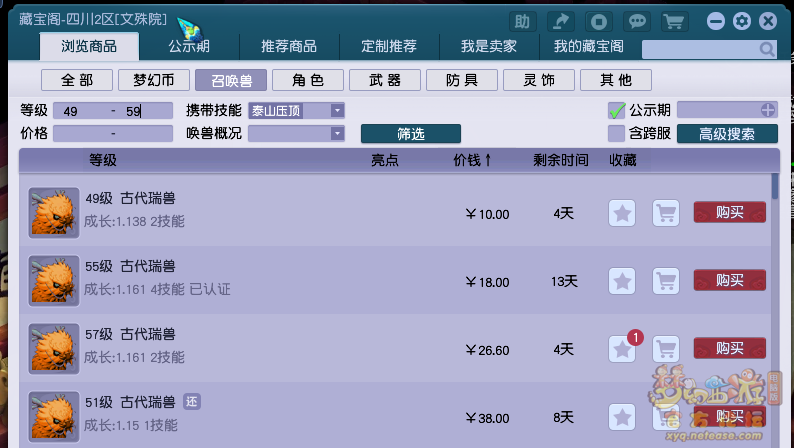
Task: Open the 唤兽概况 dropdown
Action: click(x=337, y=133)
